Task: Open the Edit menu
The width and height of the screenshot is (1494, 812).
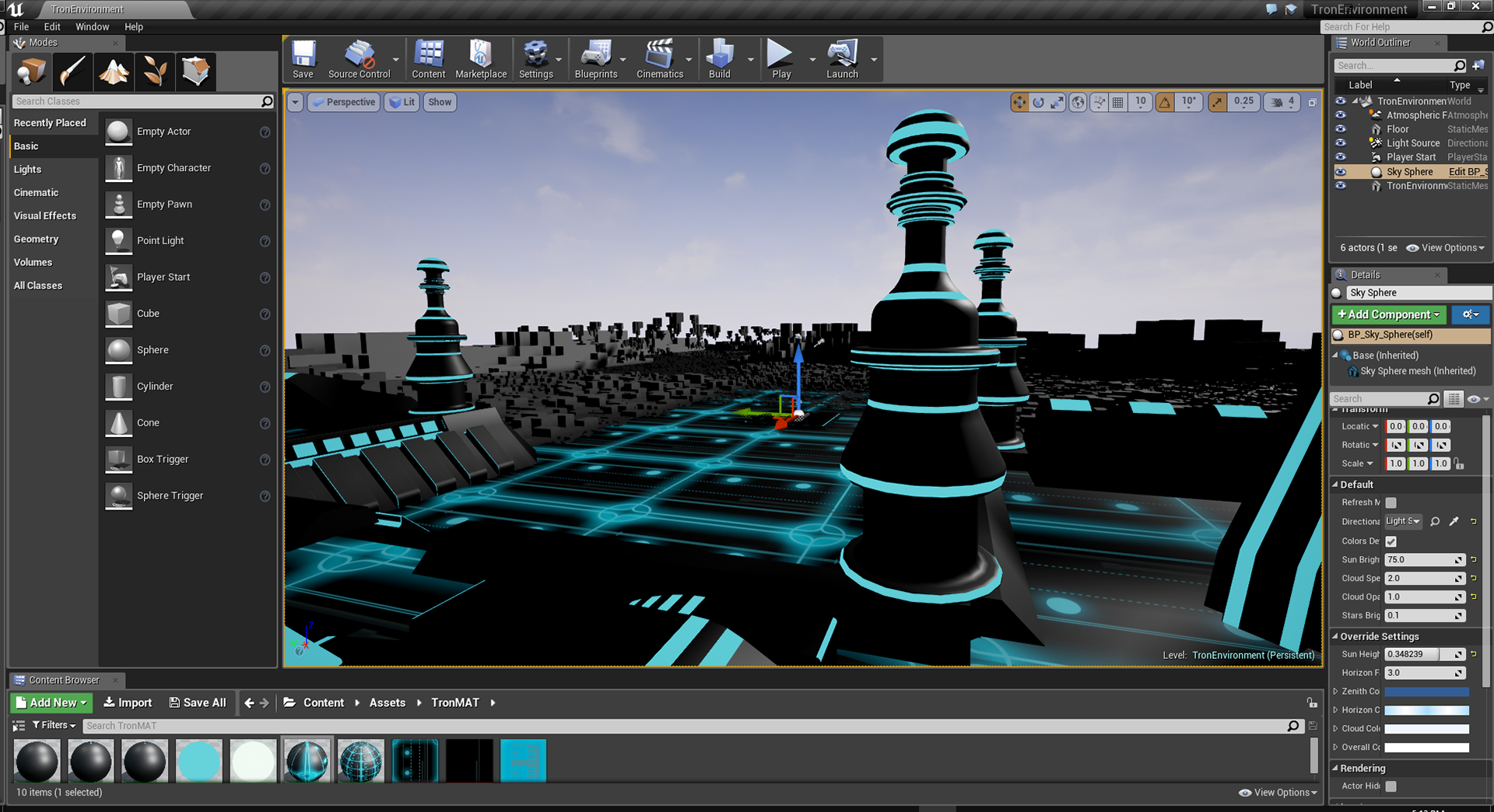Action: click(52, 26)
